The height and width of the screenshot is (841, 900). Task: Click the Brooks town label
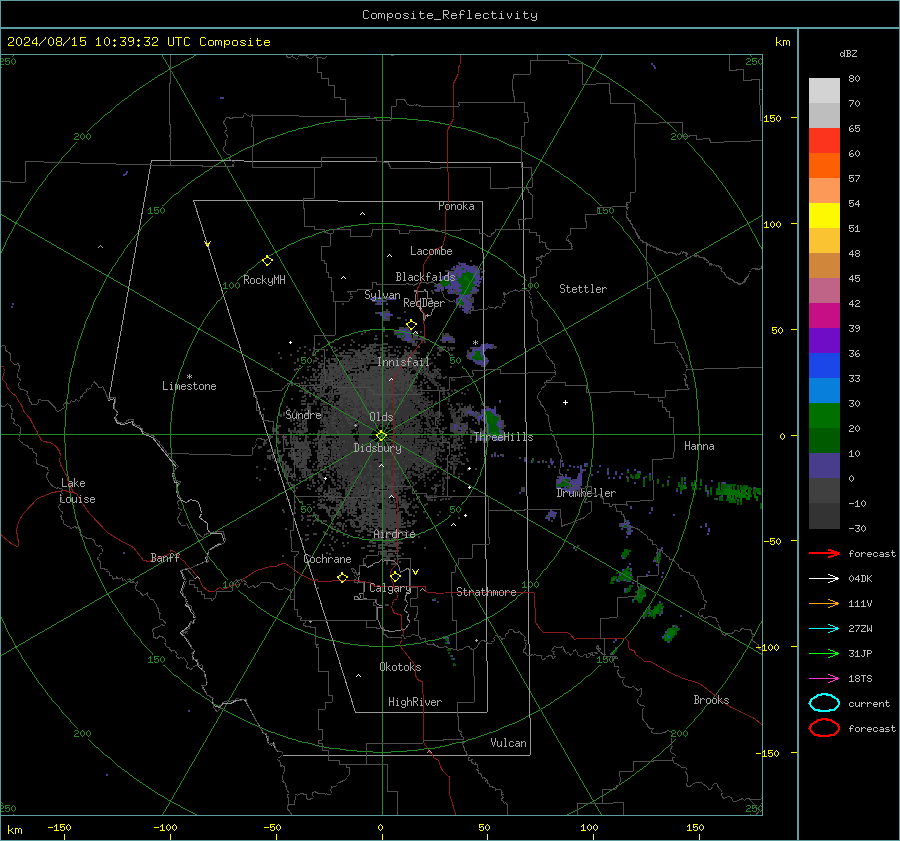point(711,700)
